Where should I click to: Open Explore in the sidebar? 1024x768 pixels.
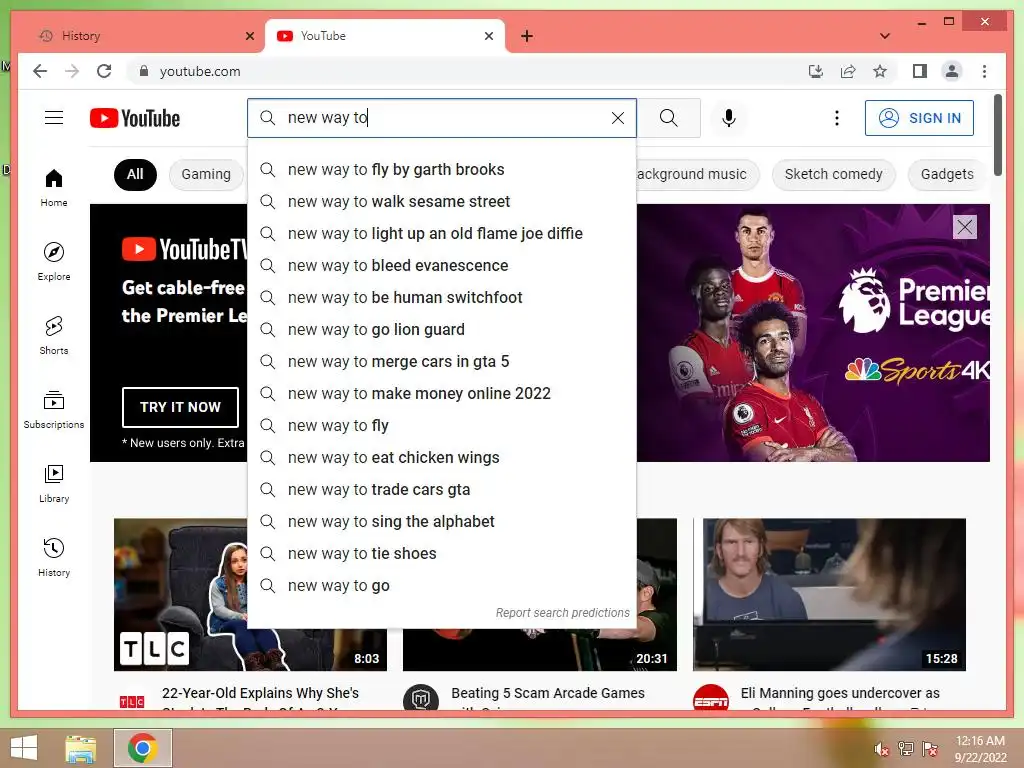click(54, 261)
